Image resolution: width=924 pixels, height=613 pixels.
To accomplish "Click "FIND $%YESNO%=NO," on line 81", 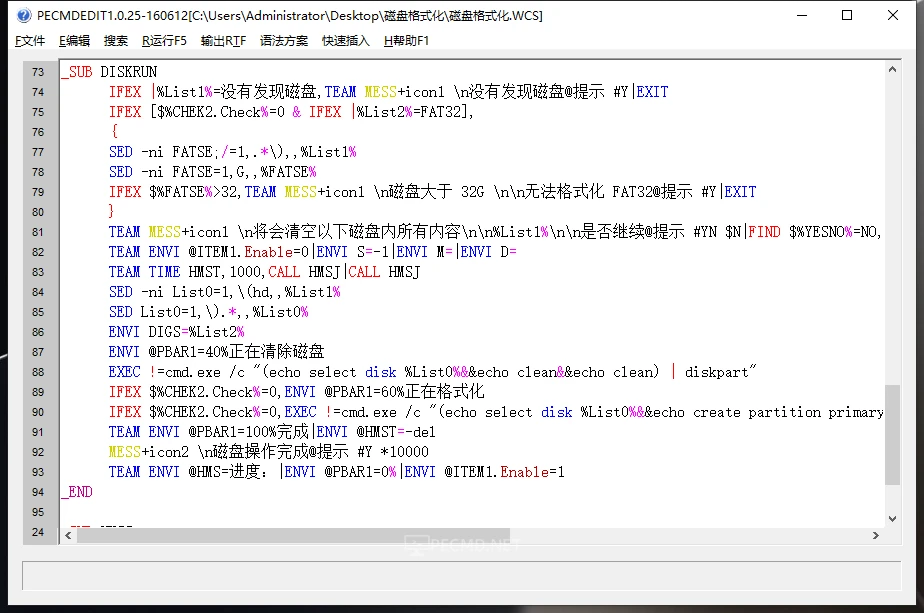I will (815, 232).
